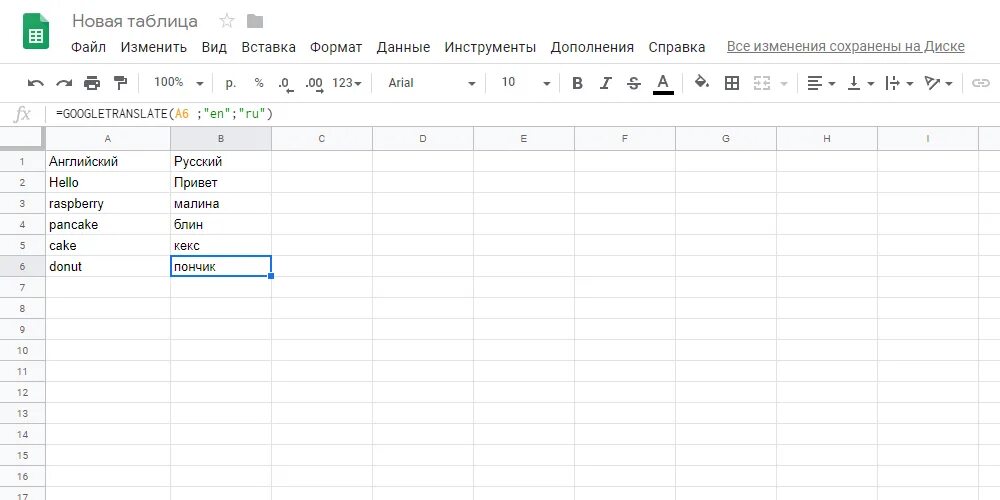Select row 6 header
Viewport: 1000px width, 500px height.
tap(22, 267)
